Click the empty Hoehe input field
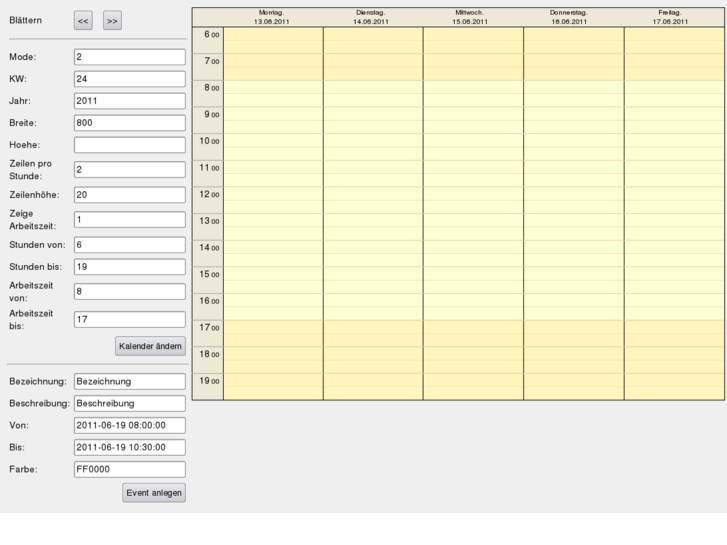Image resolution: width=727 pixels, height=545 pixels. (130, 145)
